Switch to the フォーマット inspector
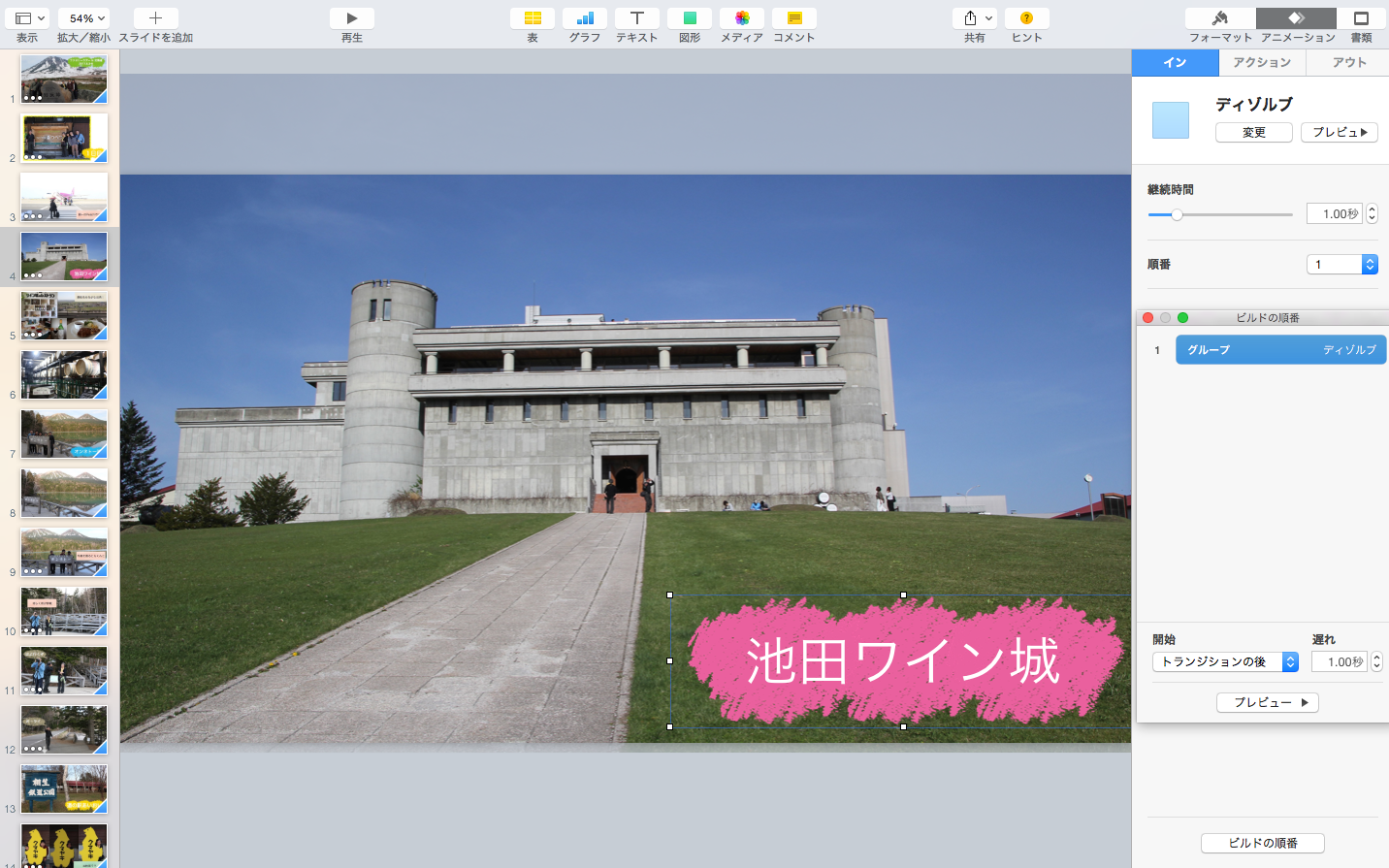The width and height of the screenshot is (1389, 868). (1220, 18)
